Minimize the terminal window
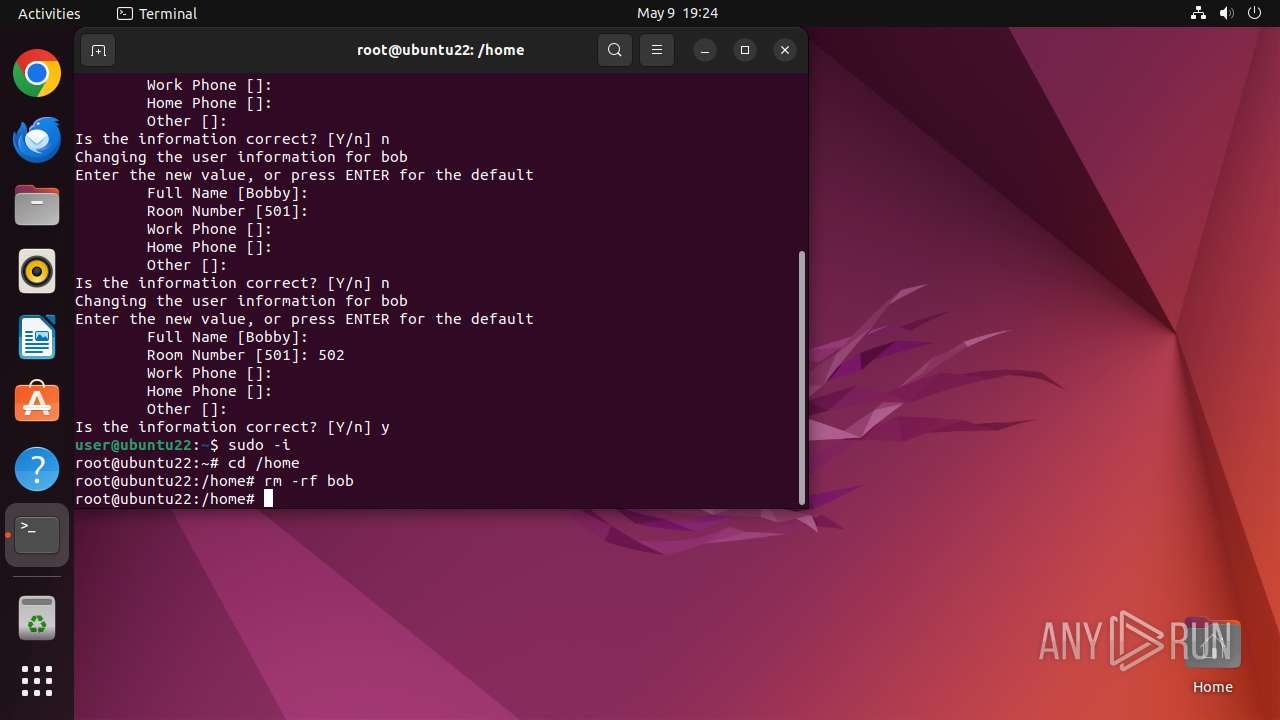Viewport: 1280px width, 720px height. [705, 50]
